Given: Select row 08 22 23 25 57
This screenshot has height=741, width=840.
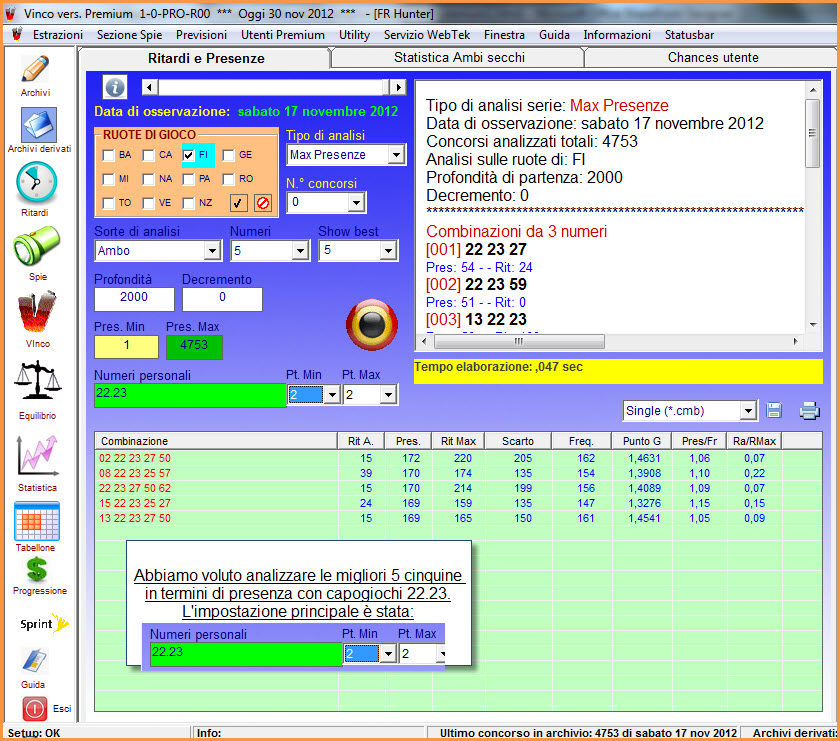Looking at the screenshot, I should (x=458, y=473).
